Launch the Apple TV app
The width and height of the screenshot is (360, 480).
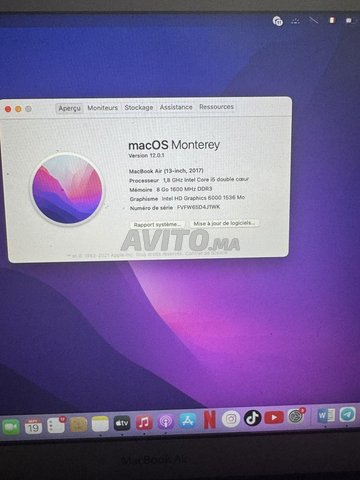(x=122, y=423)
